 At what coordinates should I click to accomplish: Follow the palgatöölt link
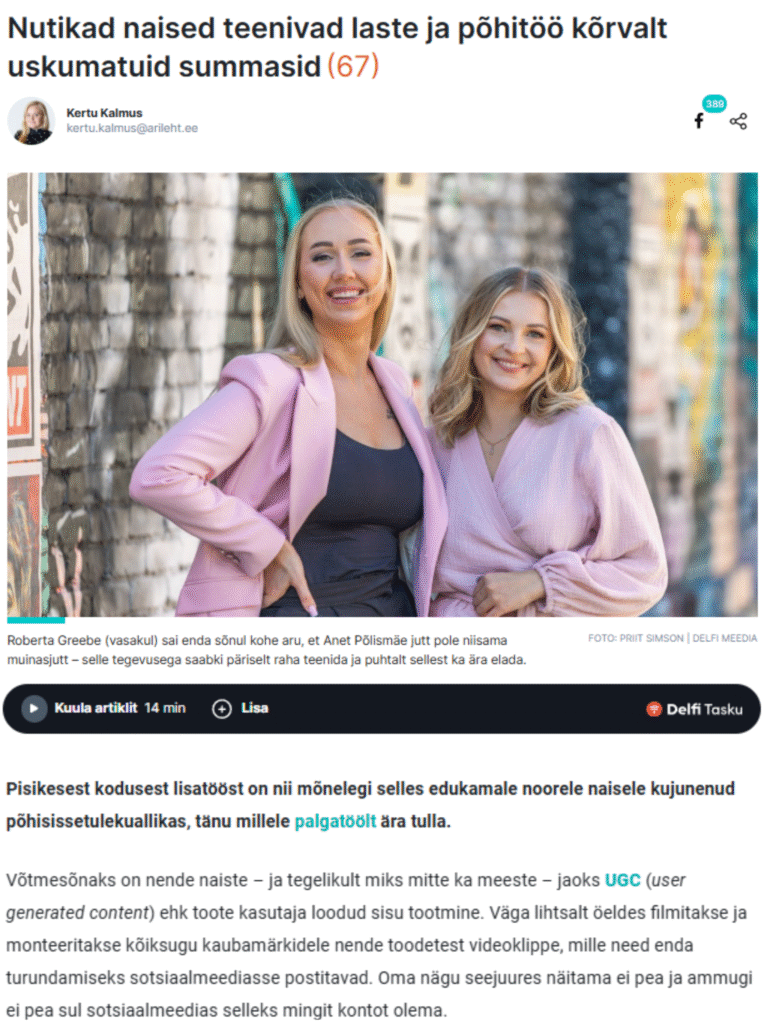click(x=335, y=821)
